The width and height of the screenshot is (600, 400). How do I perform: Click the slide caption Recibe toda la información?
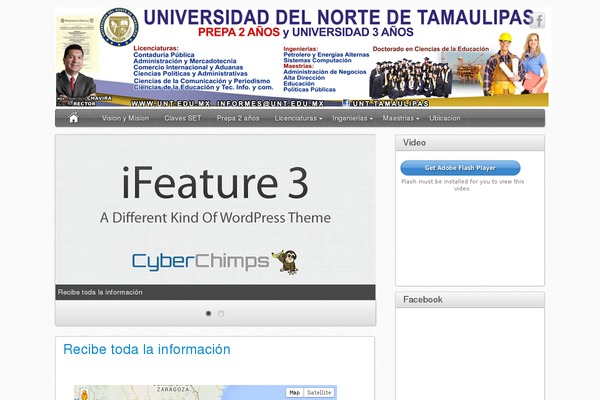point(100,292)
